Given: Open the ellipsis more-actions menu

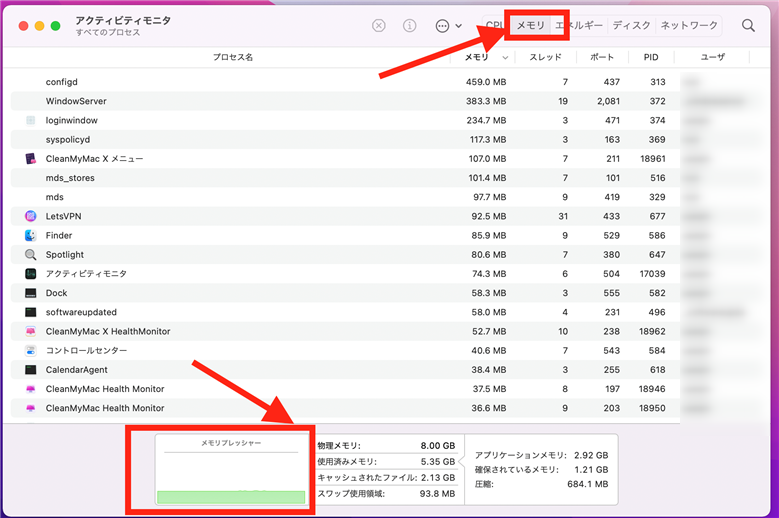Looking at the screenshot, I should click(x=448, y=26).
